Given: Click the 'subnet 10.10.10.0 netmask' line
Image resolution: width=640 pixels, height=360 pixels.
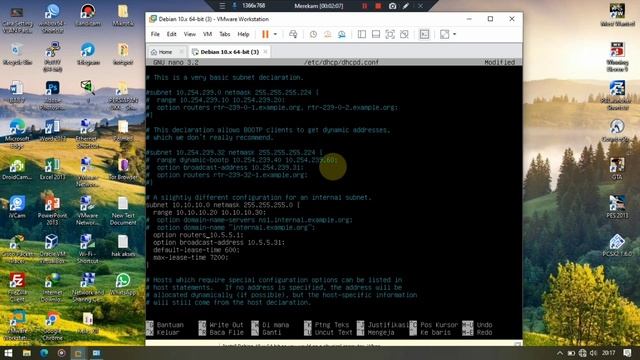Looking at the screenshot, I should pyautogui.click(x=223, y=205).
